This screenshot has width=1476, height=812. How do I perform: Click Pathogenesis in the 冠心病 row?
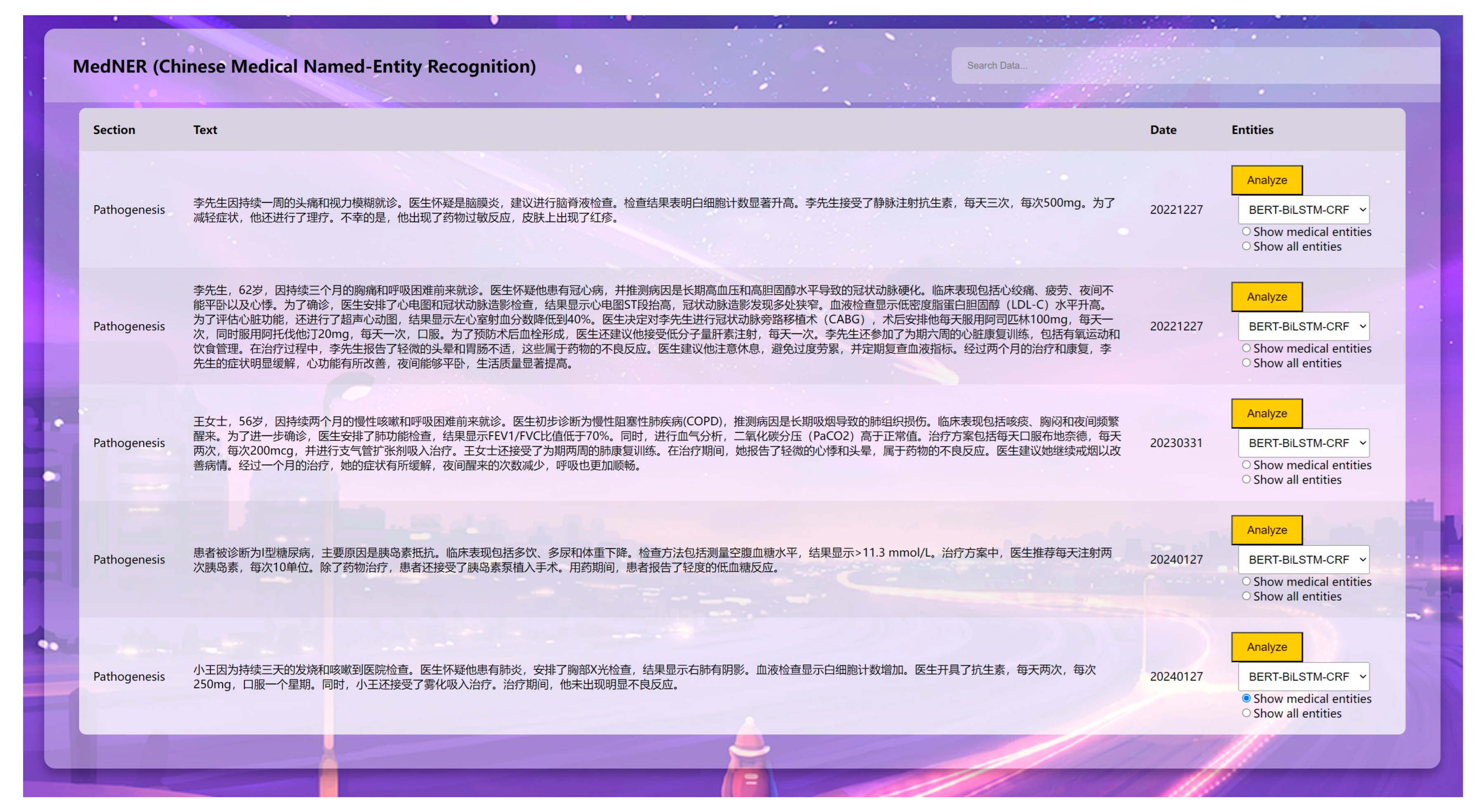(129, 326)
